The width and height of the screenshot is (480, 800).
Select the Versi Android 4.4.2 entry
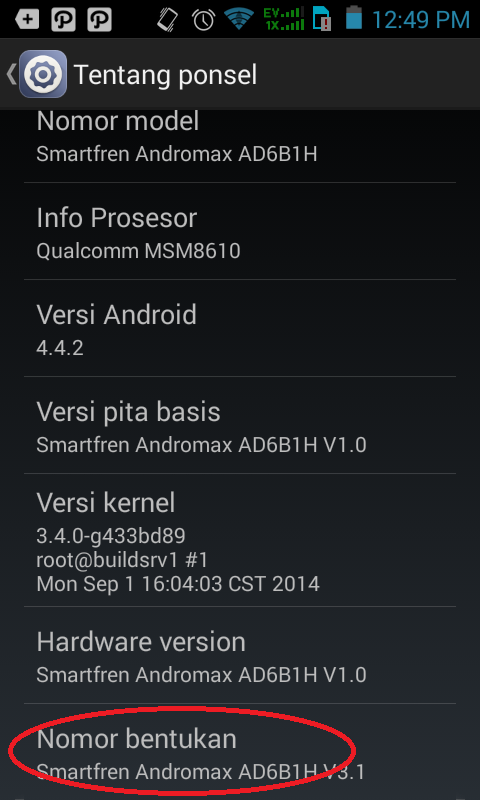240,328
